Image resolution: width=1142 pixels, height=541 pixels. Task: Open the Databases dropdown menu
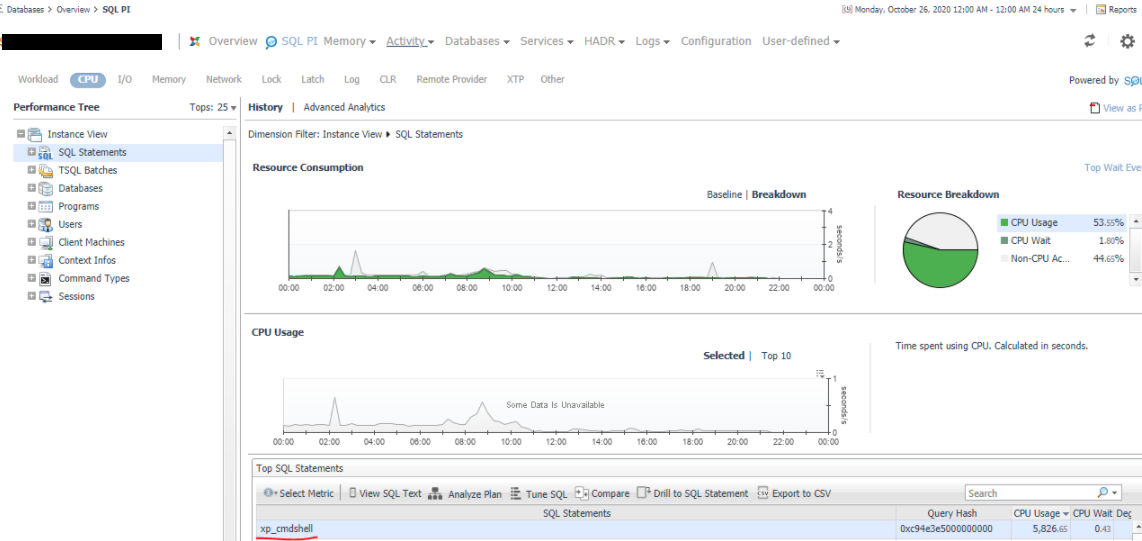[x=477, y=41]
